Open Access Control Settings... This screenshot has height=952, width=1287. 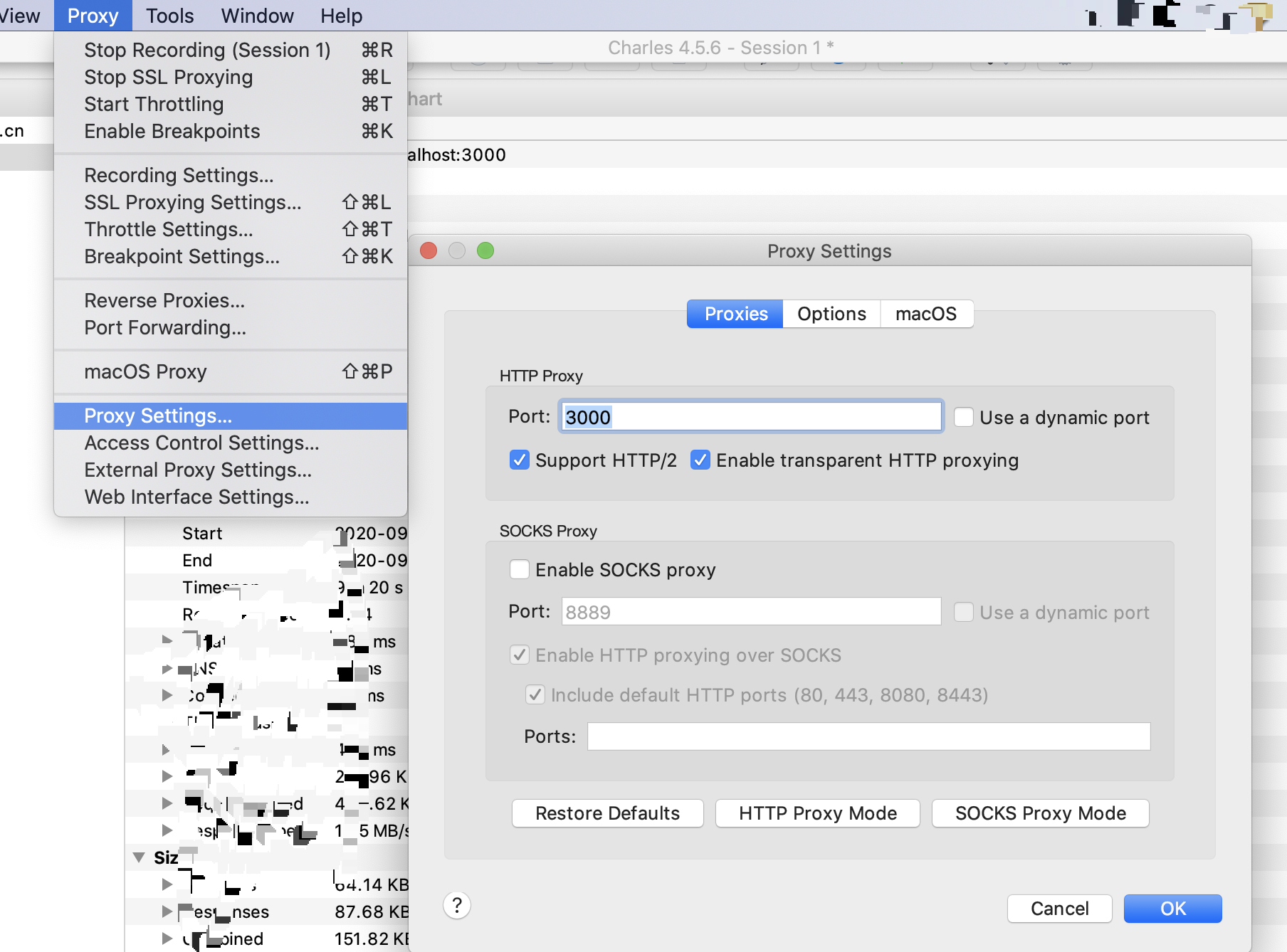231,443
